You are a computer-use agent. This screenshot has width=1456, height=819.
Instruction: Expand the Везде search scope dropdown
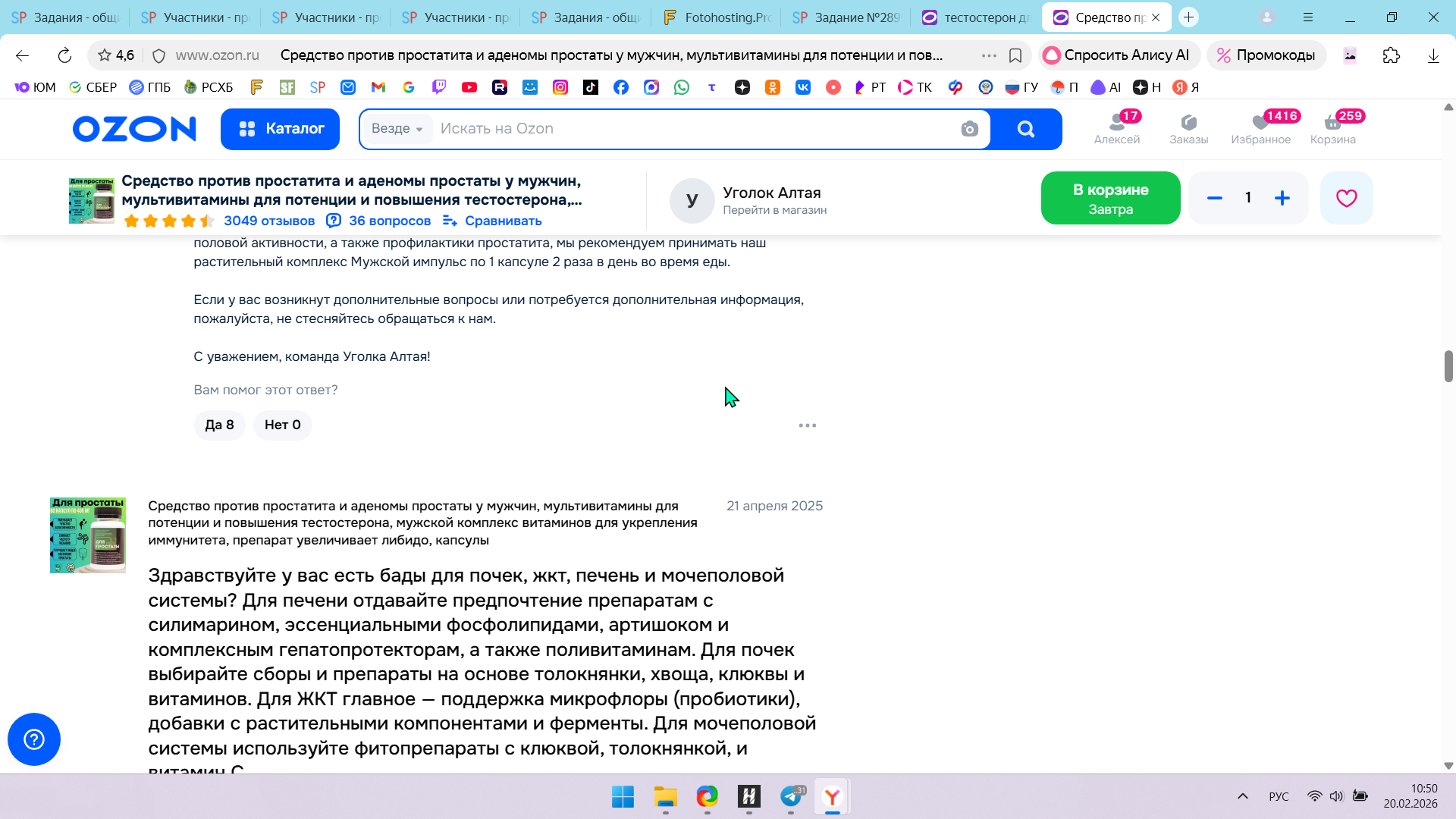[x=397, y=129]
